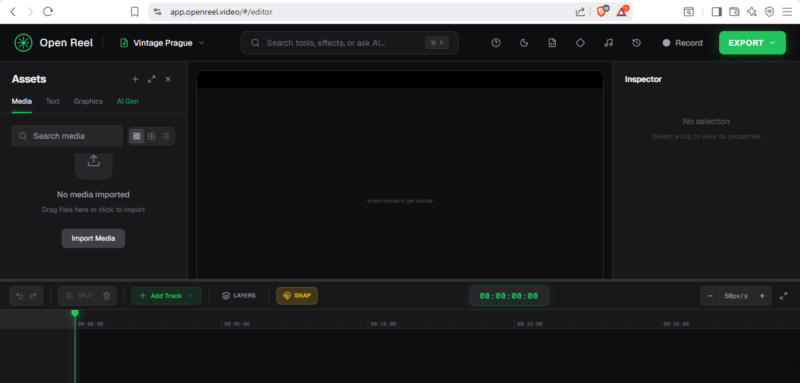Zoom in the timeline with plus
This screenshot has width=800, height=383.
click(x=762, y=296)
